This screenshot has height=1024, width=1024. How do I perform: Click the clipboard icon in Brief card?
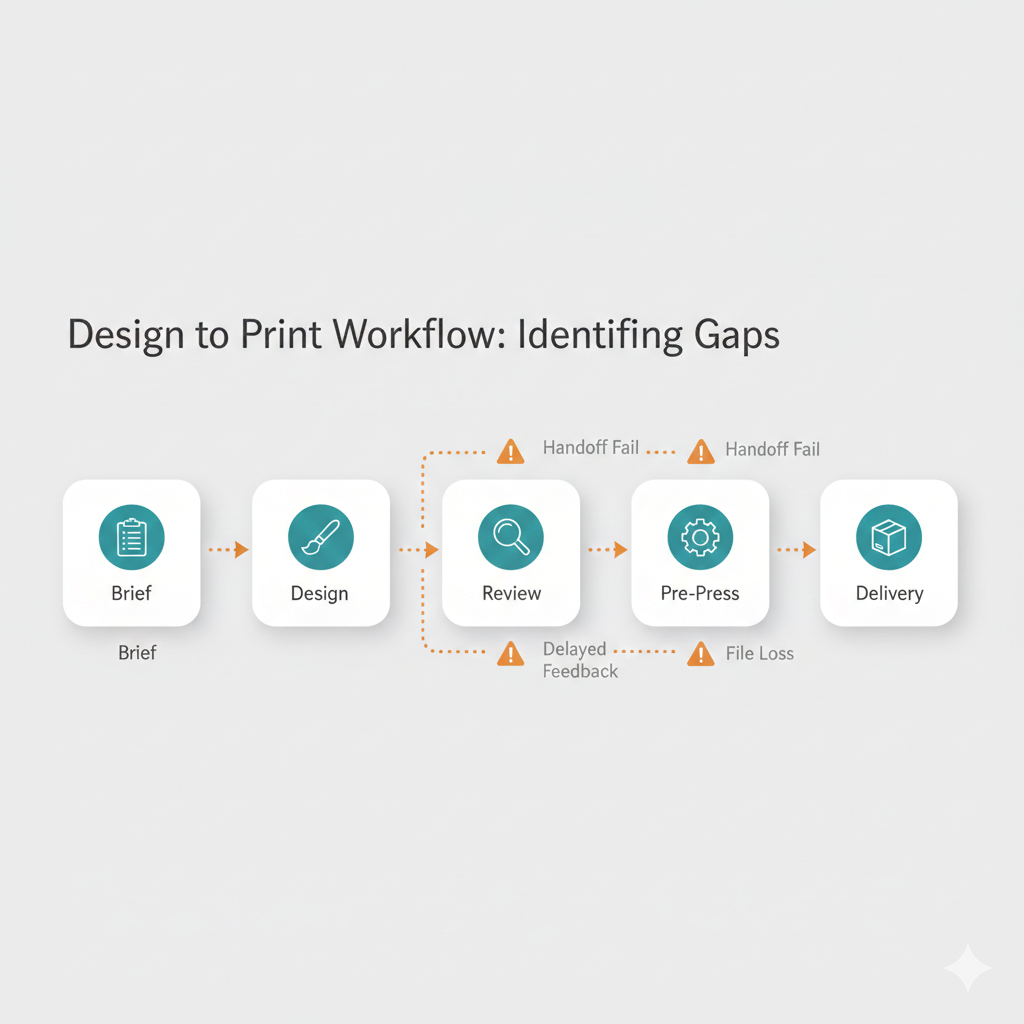(x=131, y=537)
